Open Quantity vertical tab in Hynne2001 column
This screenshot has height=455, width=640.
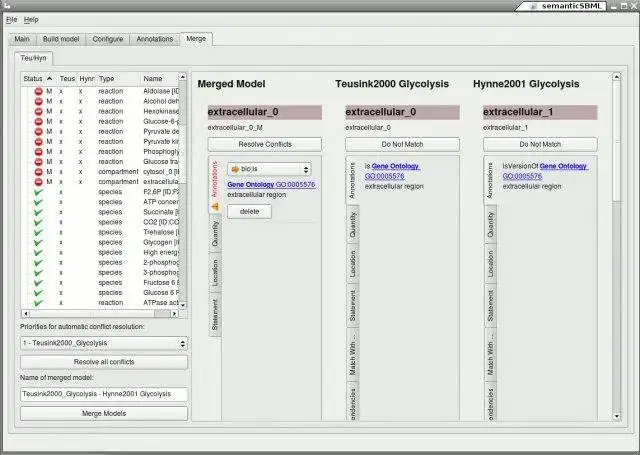click(x=491, y=225)
